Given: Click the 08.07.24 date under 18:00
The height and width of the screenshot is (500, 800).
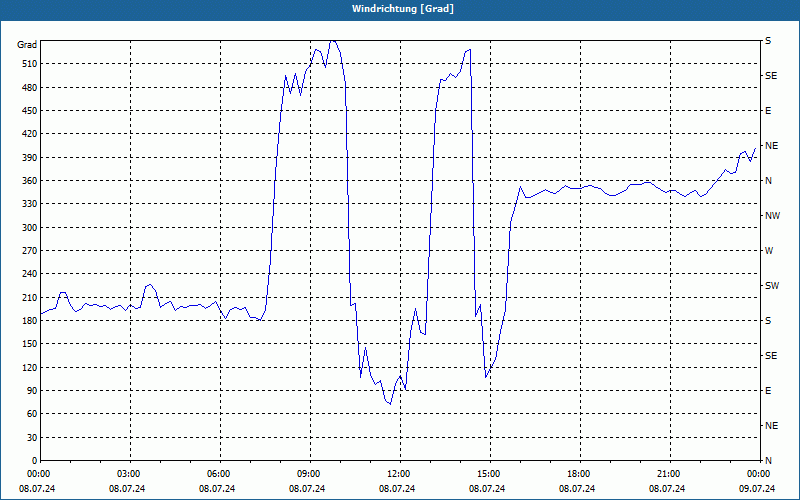Looking at the screenshot, I should [577, 488].
